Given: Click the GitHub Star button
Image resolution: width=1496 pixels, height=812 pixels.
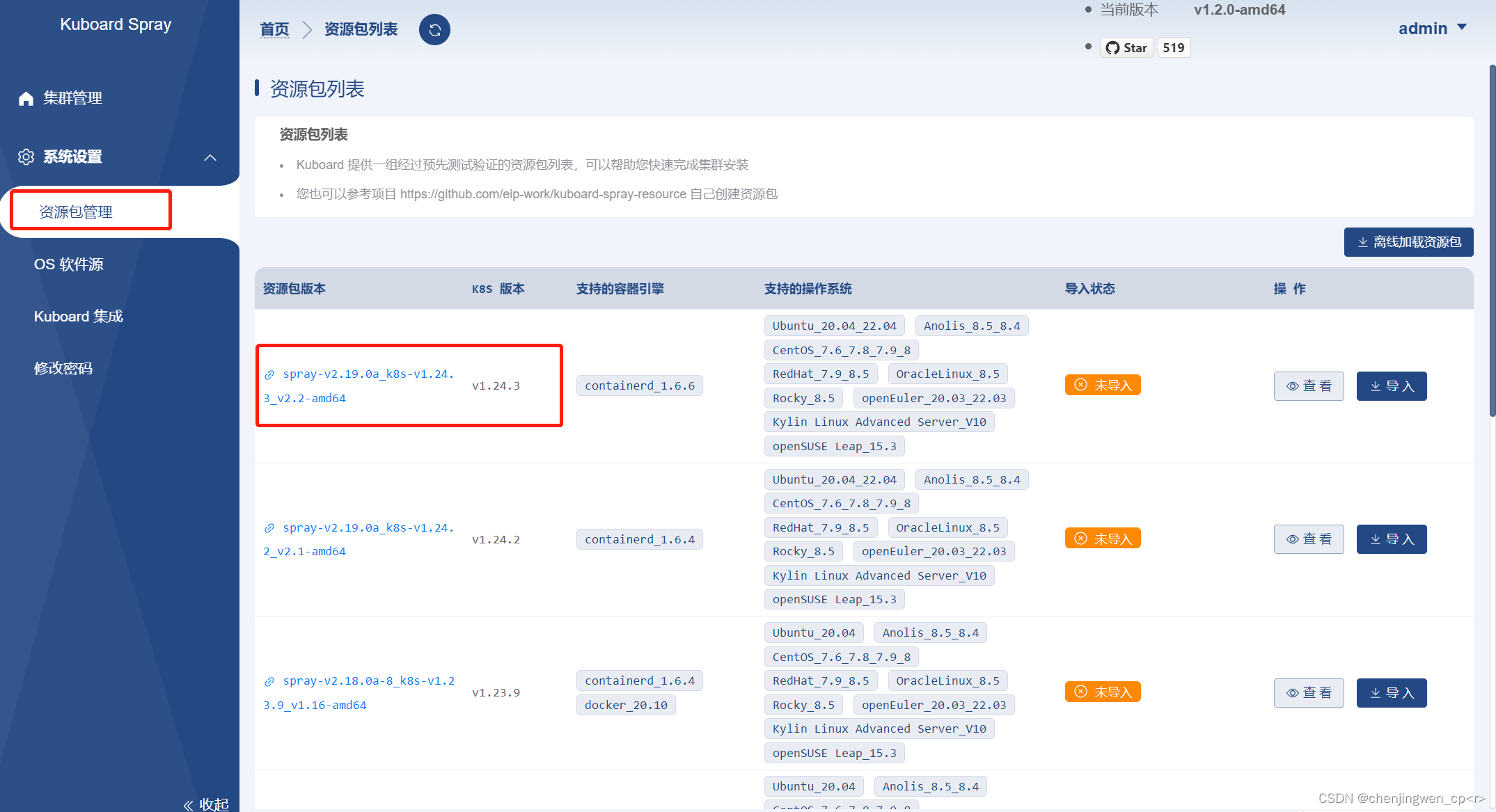Looking at the screenshot, I should click(1126, 48).
